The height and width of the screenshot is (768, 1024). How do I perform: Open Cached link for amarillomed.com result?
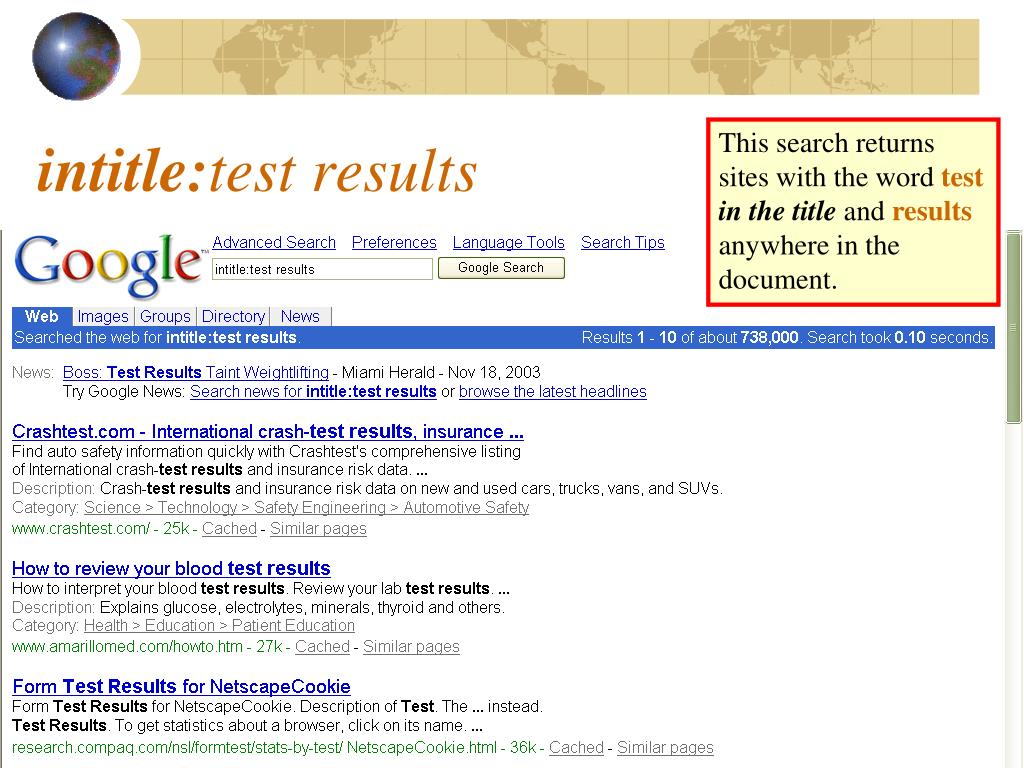[x=323, y=647]
